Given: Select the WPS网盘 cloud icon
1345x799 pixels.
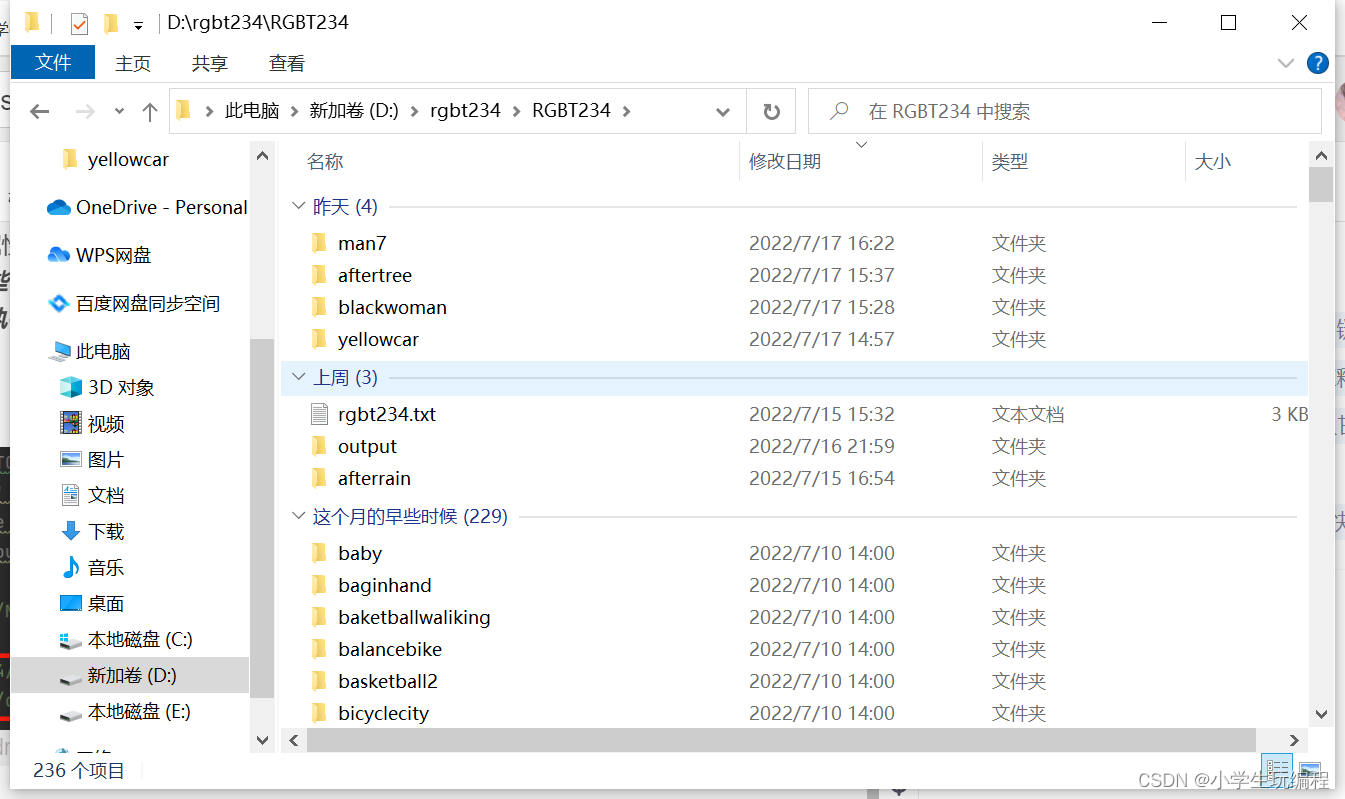Looking at the screenshot, I should click(59, 255).
